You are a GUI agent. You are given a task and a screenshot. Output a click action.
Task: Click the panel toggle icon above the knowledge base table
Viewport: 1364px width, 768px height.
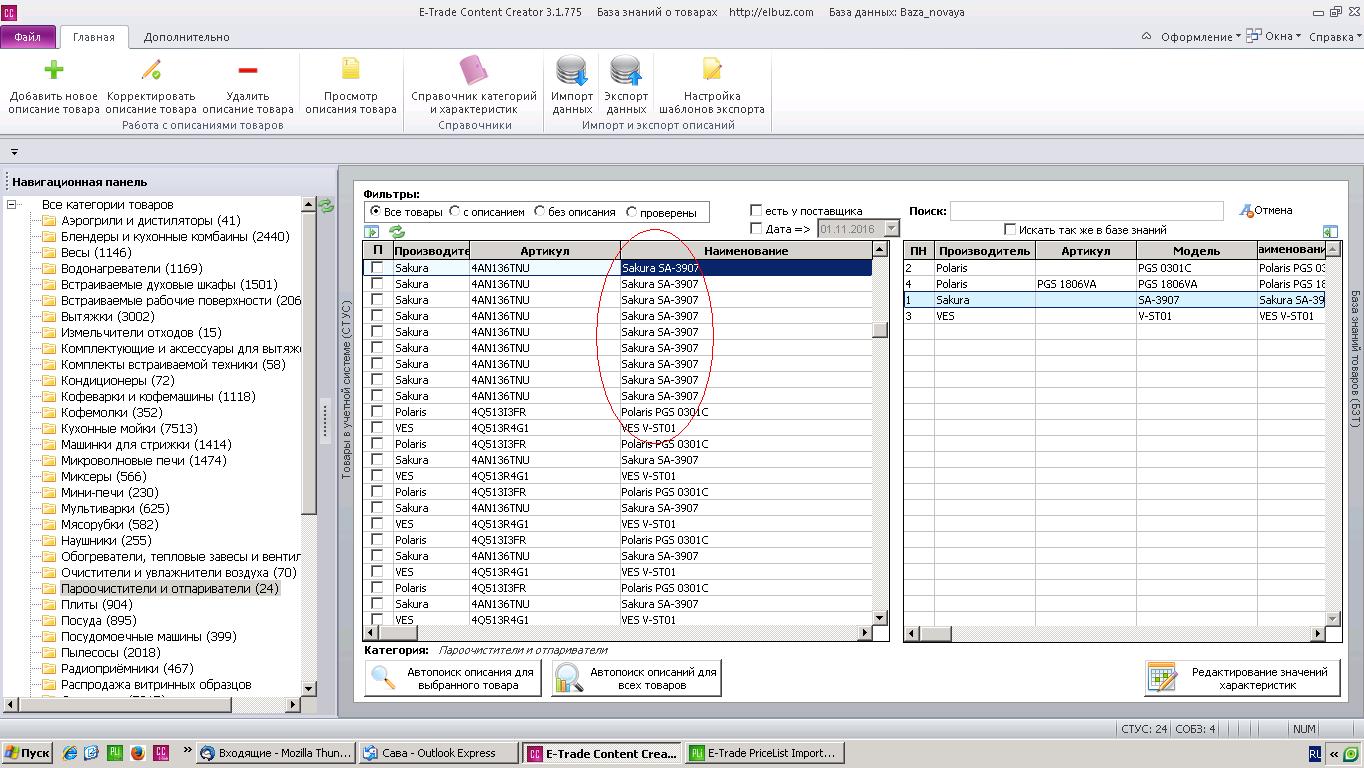tap(1330, 231)
